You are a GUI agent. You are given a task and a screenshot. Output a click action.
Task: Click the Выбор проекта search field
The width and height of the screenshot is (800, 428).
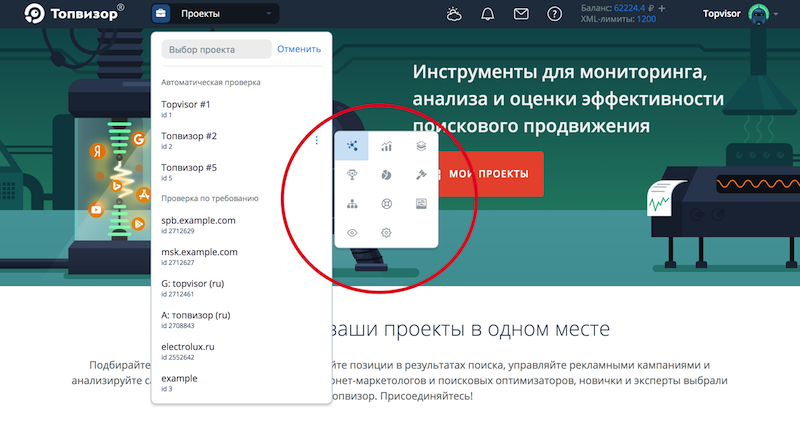[215, 49]
